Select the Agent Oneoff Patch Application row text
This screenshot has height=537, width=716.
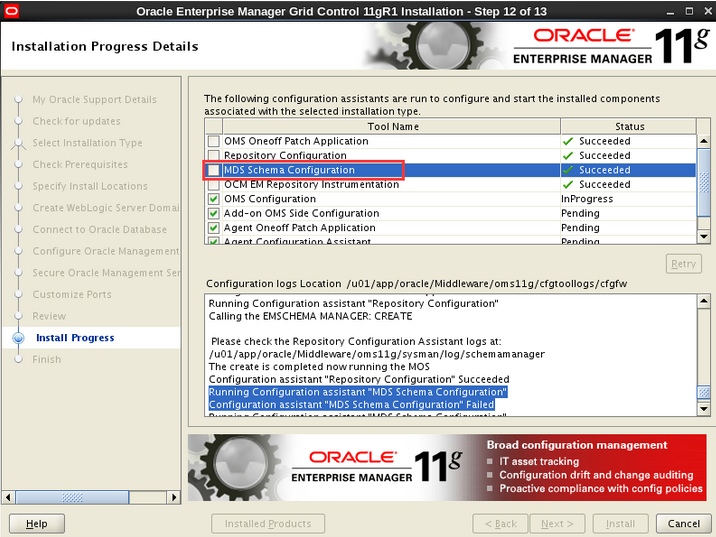pos(300,228)
